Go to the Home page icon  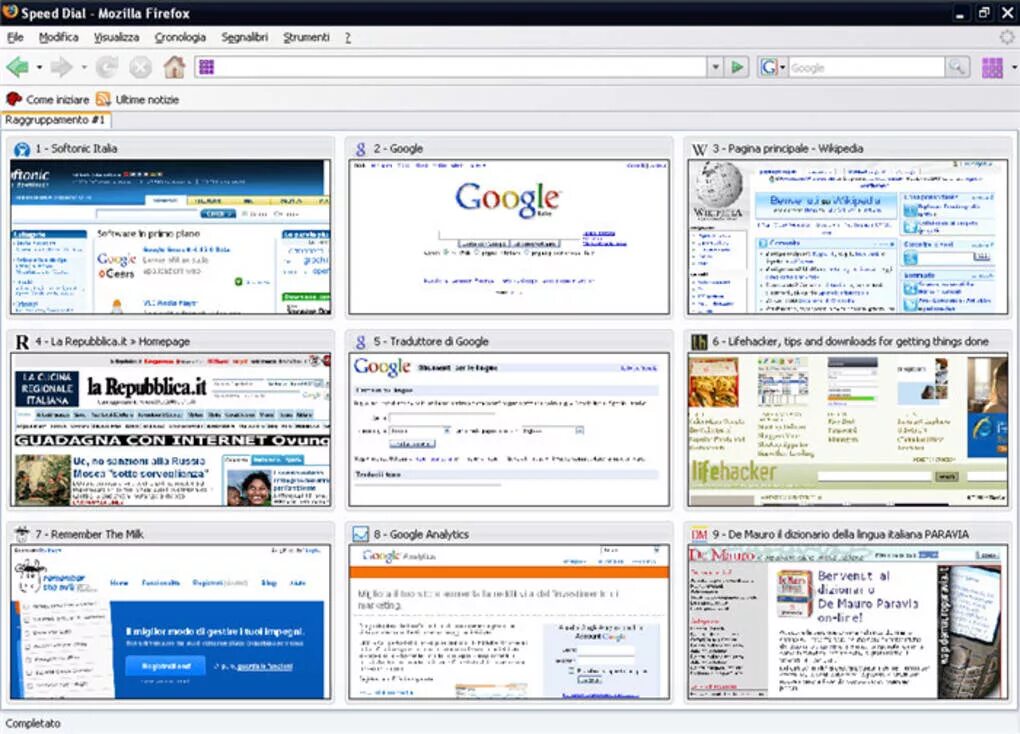[174, 66]
